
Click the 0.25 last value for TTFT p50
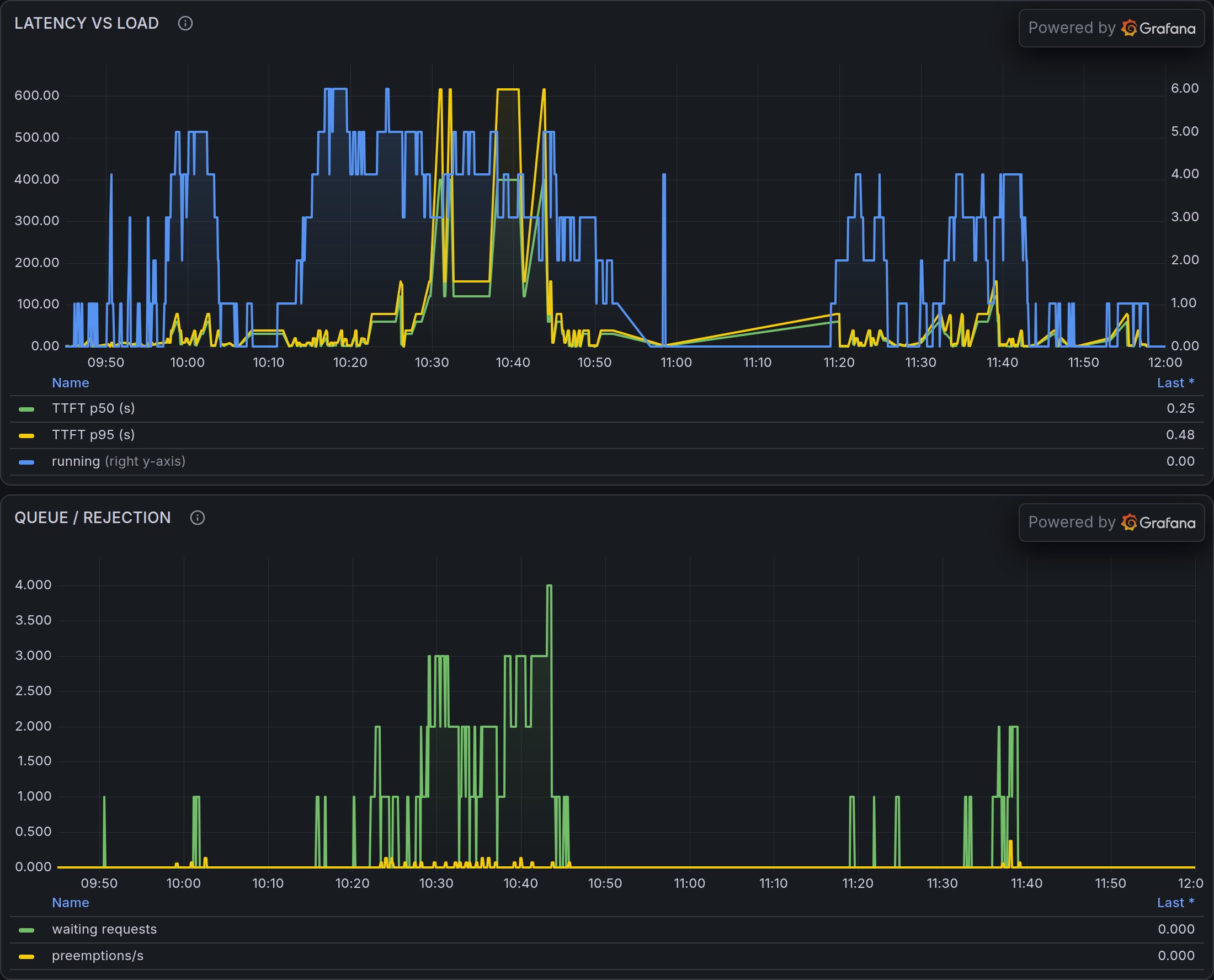point(1181,408)
